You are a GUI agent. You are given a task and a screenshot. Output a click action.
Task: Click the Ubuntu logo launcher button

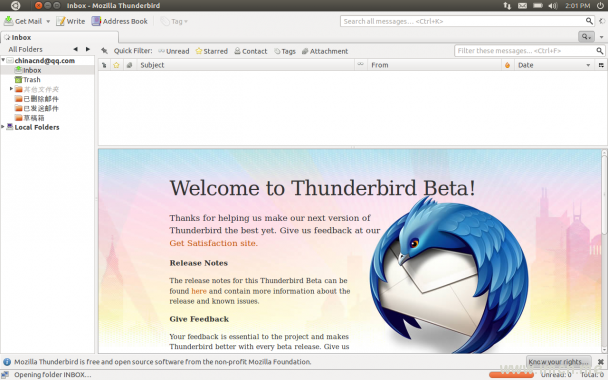(x=15, y=5)
